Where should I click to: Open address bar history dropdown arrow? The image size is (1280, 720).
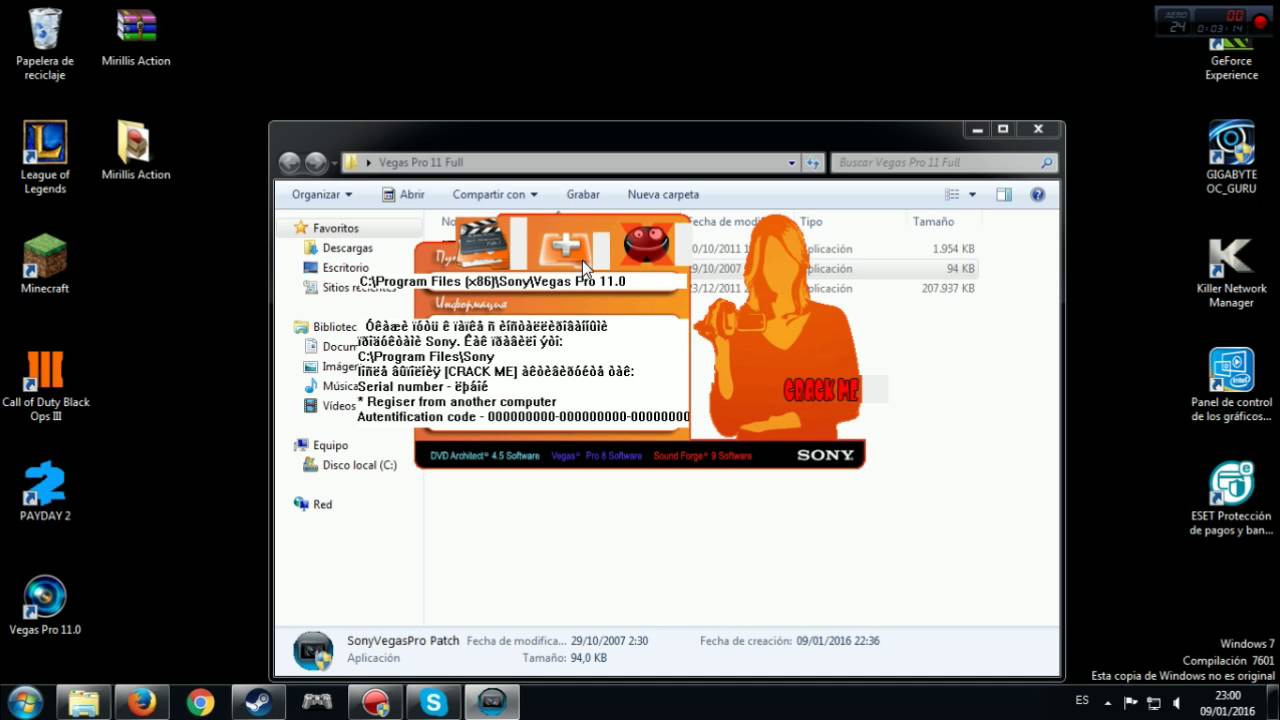coord(792,162)
